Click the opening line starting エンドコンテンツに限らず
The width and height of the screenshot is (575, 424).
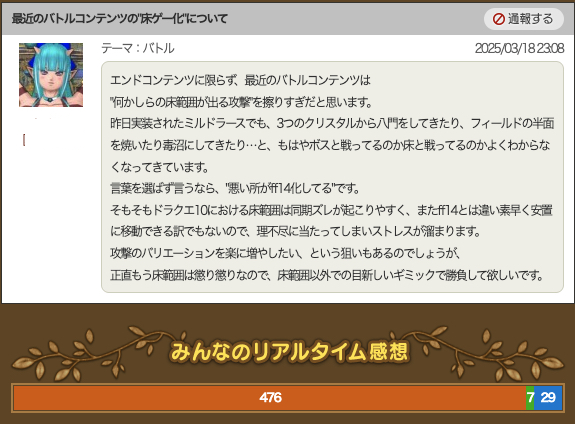[241, 80]
